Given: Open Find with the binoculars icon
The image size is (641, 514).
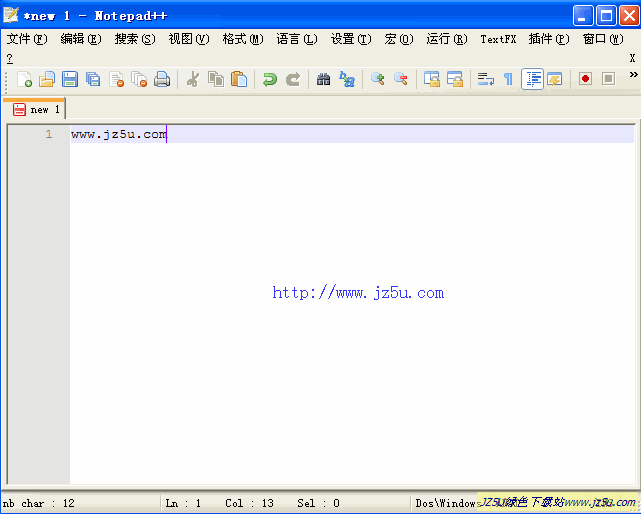Looking at the screenshot, I should pos(323,79).
